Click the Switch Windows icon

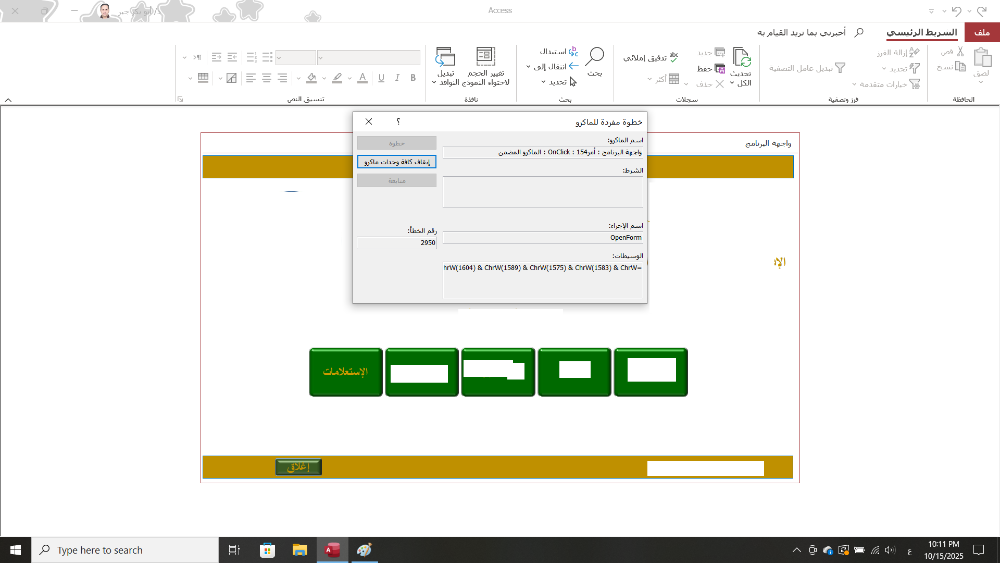[446, 58]
